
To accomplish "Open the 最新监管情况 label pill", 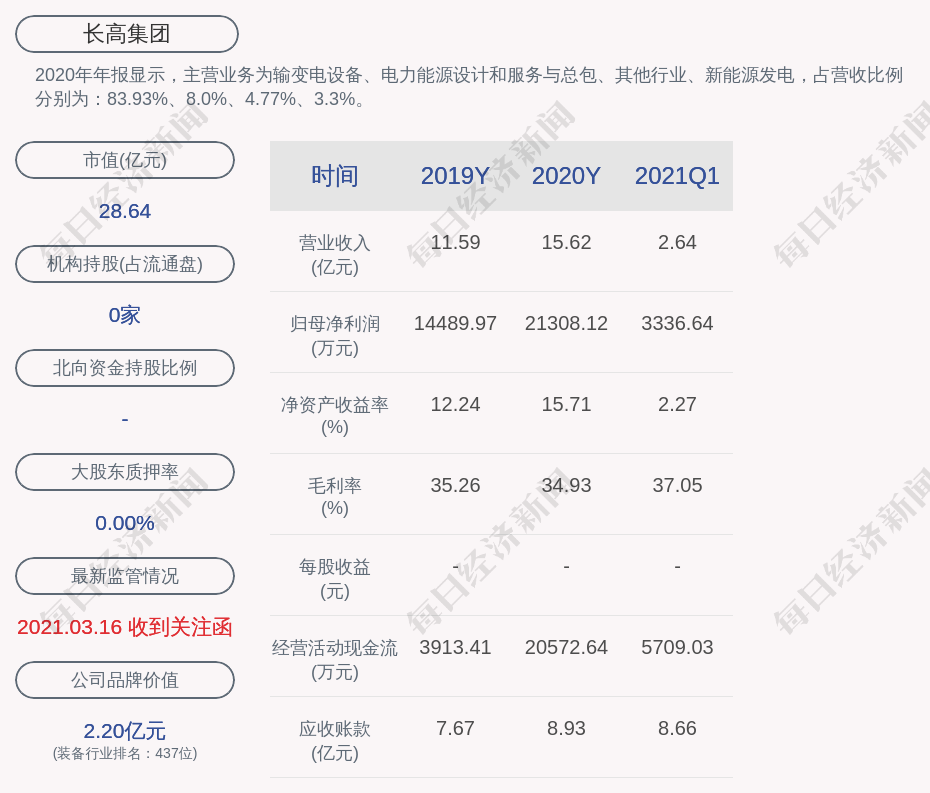I will pos(125,576).
